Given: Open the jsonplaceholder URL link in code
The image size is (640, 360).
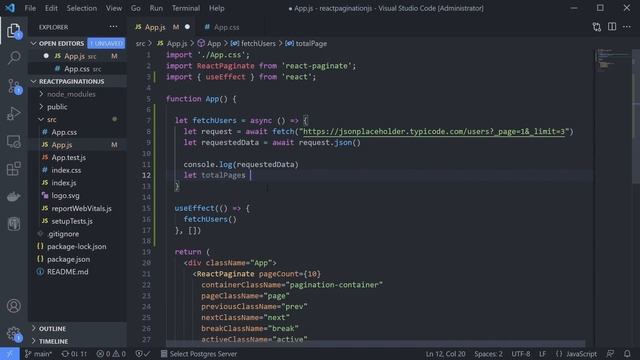Looking at the screenshot, I should [x=434, y=131].
